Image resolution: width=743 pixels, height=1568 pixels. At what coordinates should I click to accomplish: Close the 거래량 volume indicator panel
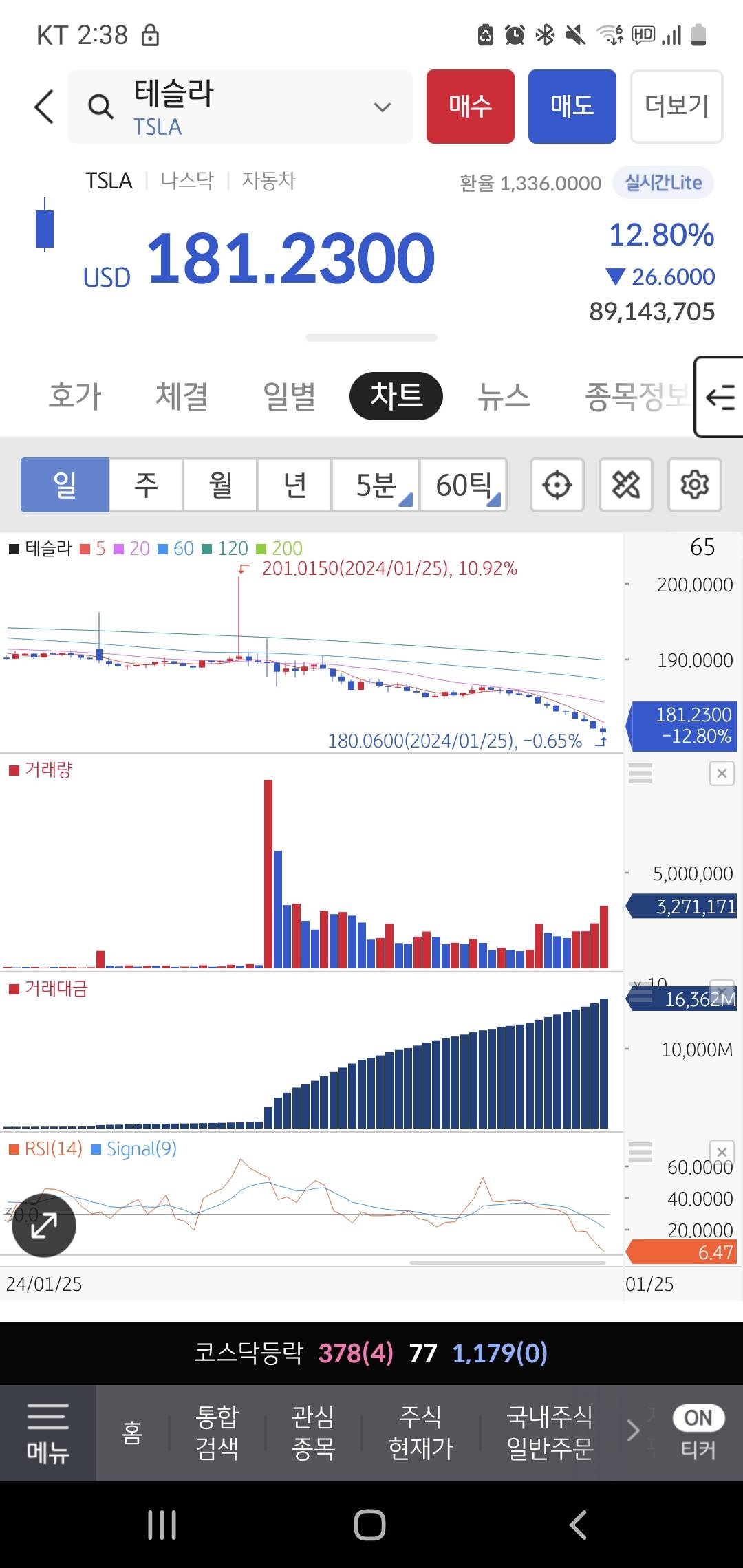tap(721, 774)
